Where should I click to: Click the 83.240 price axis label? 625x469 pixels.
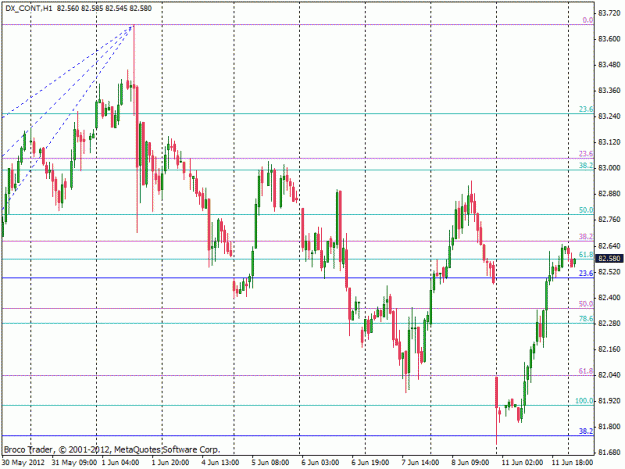tap(609, 116)
